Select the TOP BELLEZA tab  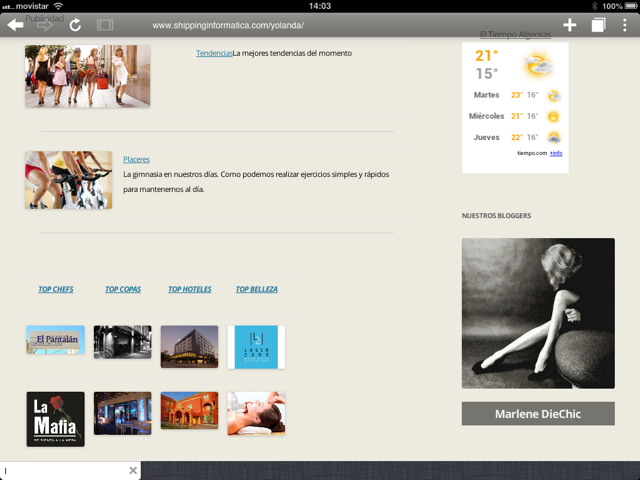click(x=257, y=289)
